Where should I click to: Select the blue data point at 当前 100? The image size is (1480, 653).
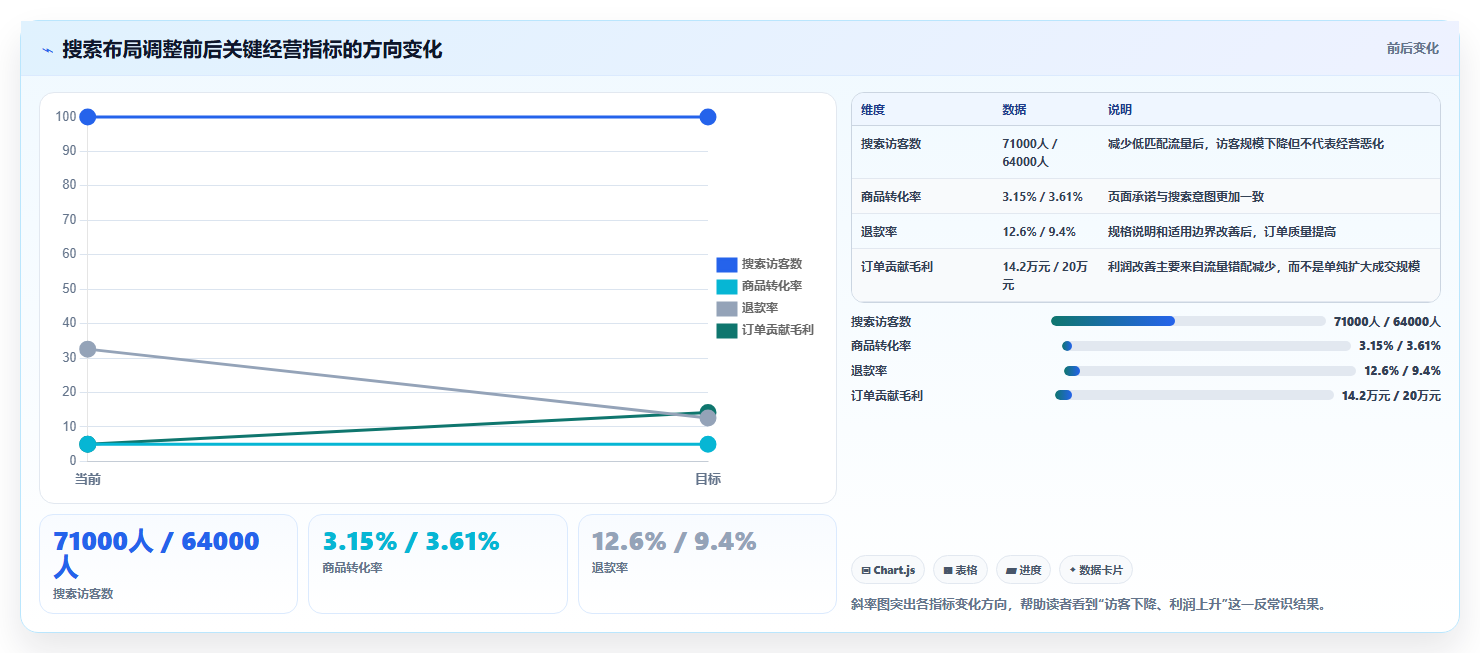pos(88,117)
